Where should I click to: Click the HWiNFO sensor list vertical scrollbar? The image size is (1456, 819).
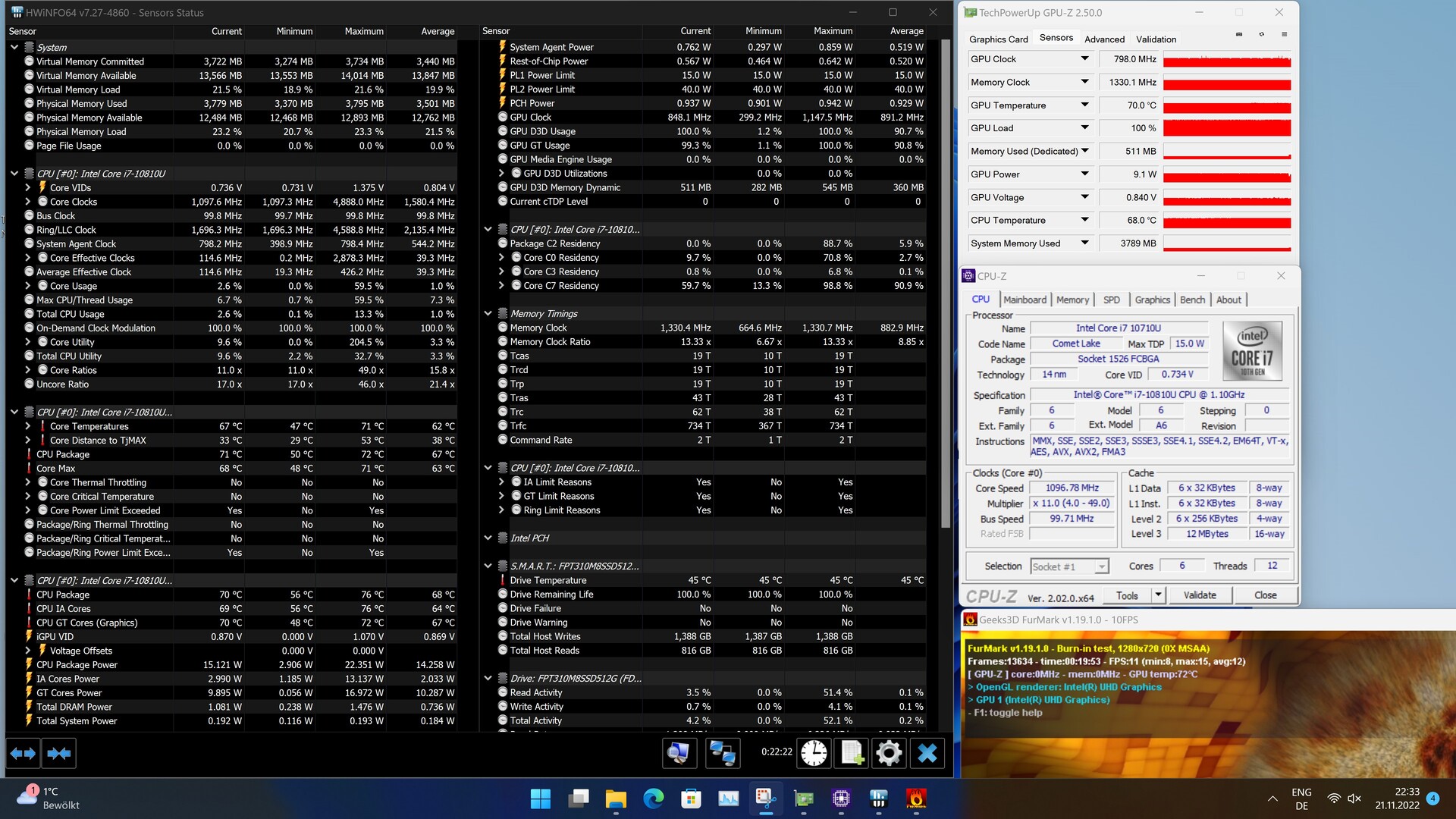click(945, 281)
